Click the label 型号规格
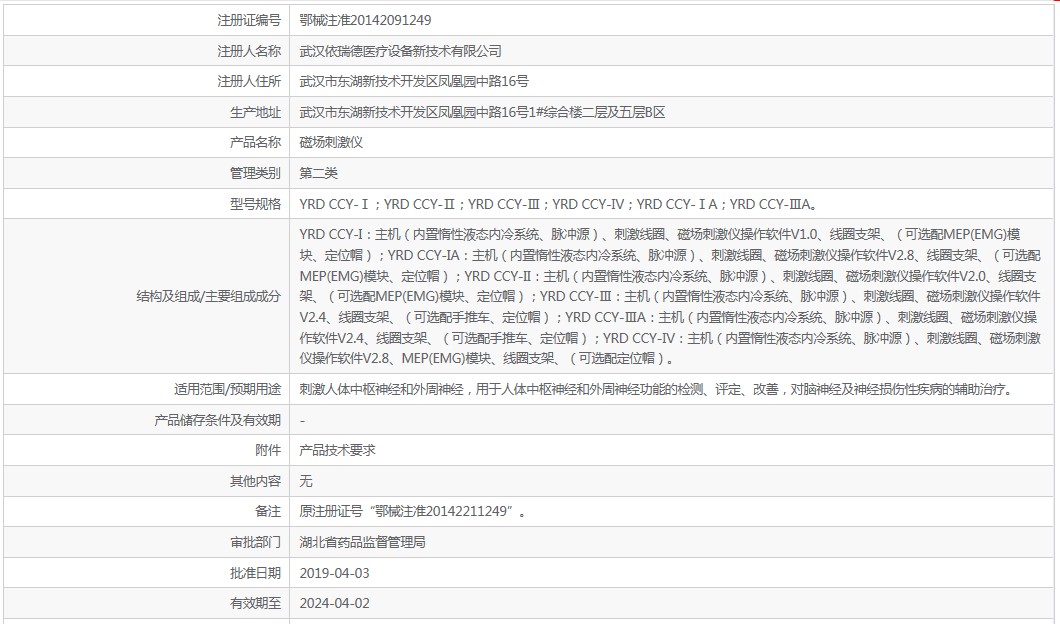 tap(255, 204)
